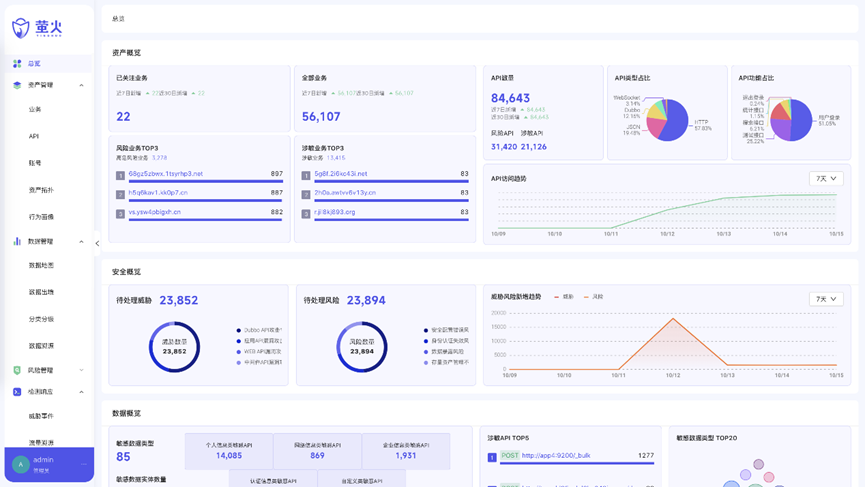Toggle the WEB API legend entry
This screenshot has width=865, height=487.
259,352
